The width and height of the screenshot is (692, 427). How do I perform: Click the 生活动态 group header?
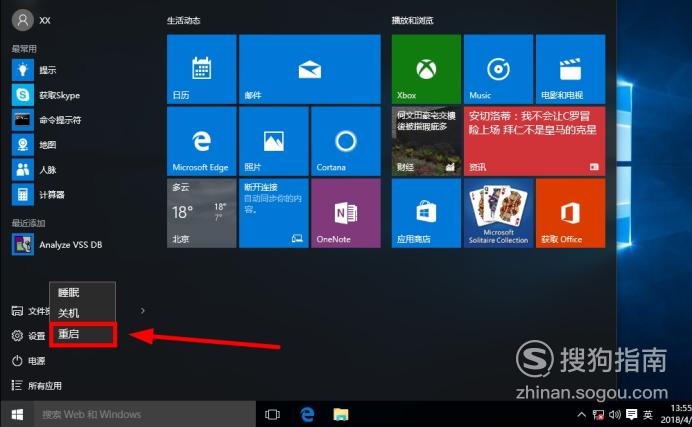pyautogui.click(x=184, y=20)
